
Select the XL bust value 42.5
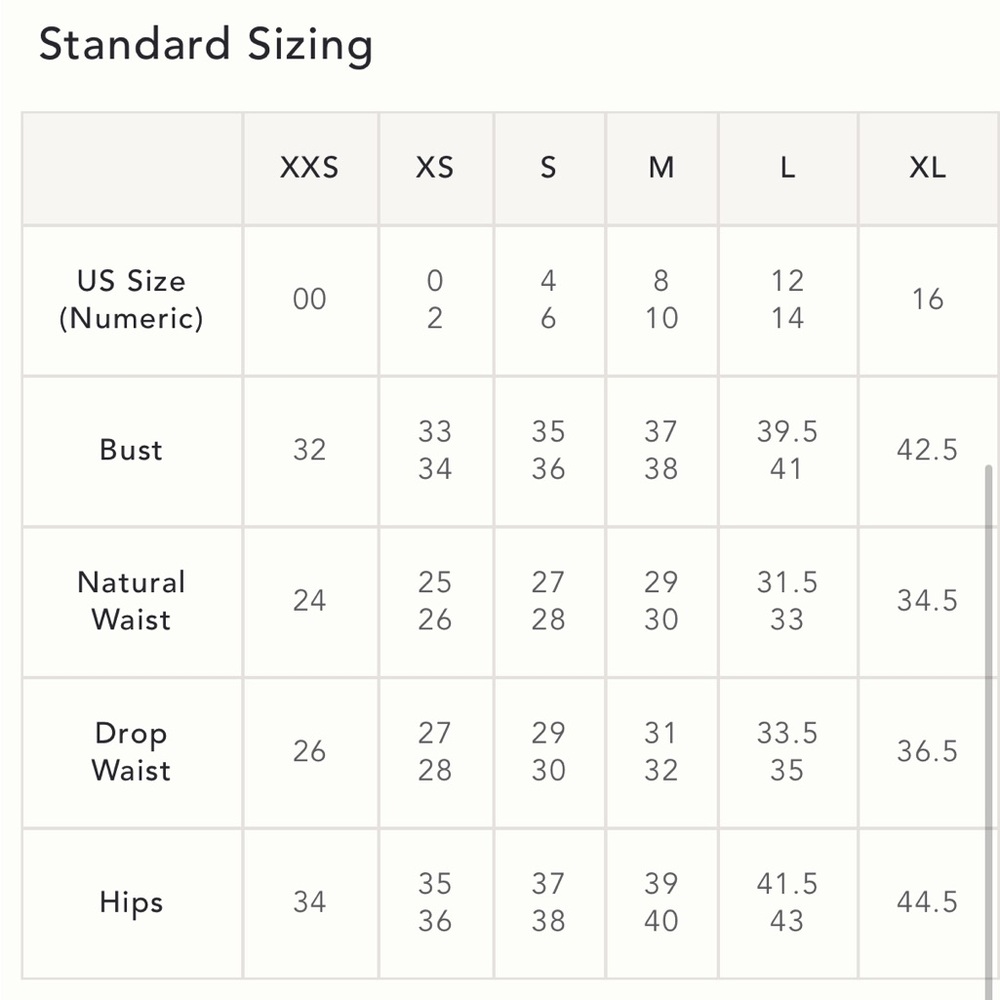927,450
